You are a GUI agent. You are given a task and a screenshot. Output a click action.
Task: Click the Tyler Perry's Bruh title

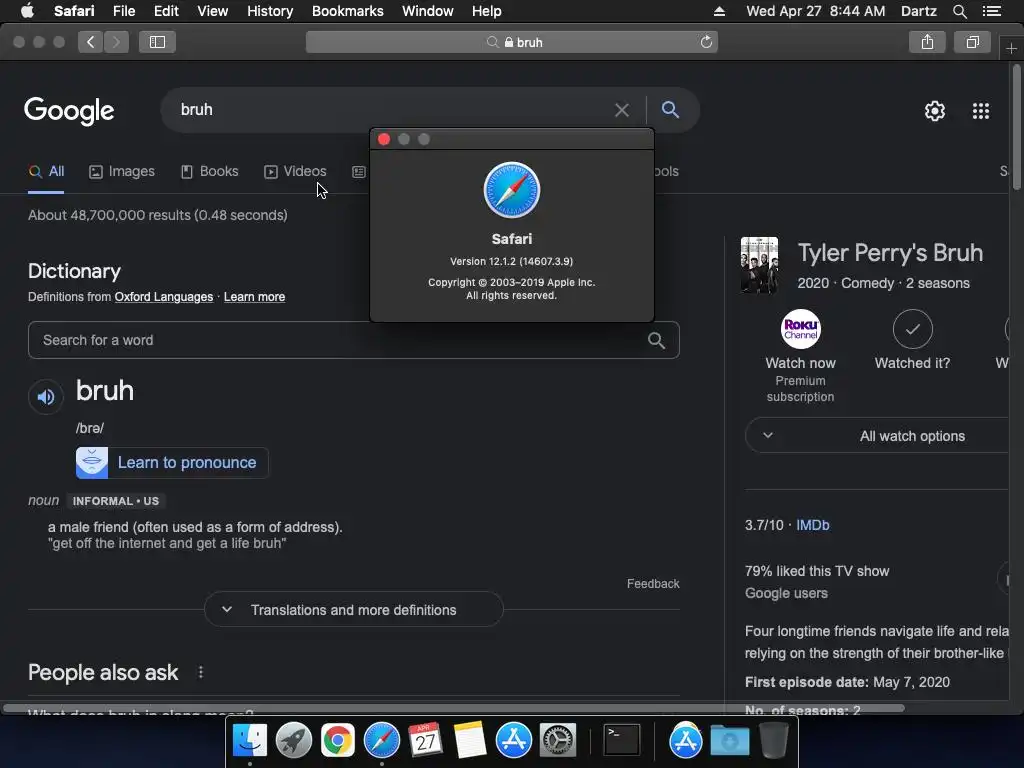point(890,253)
